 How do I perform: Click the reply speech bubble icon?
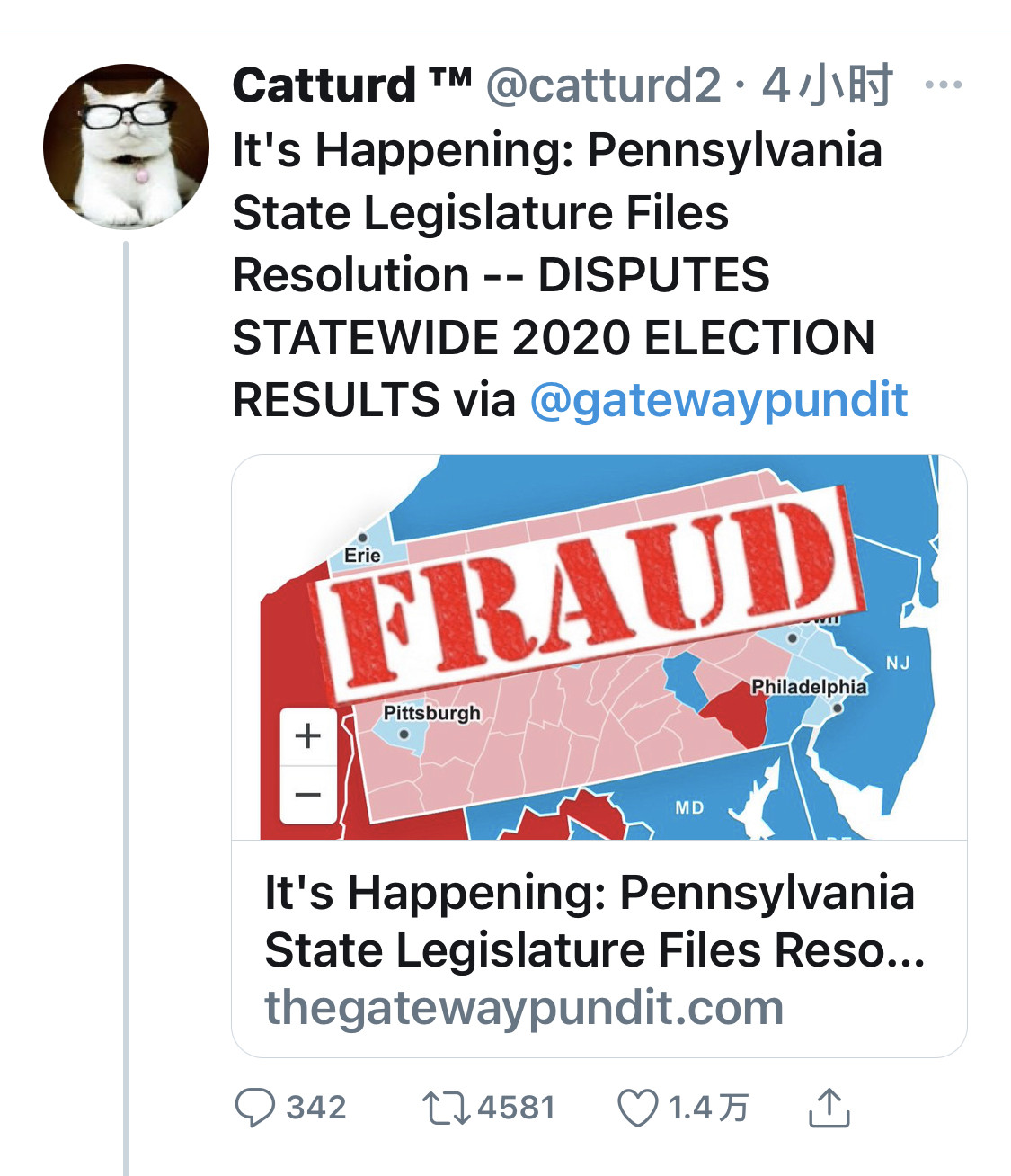click(x=254, y=1108)
